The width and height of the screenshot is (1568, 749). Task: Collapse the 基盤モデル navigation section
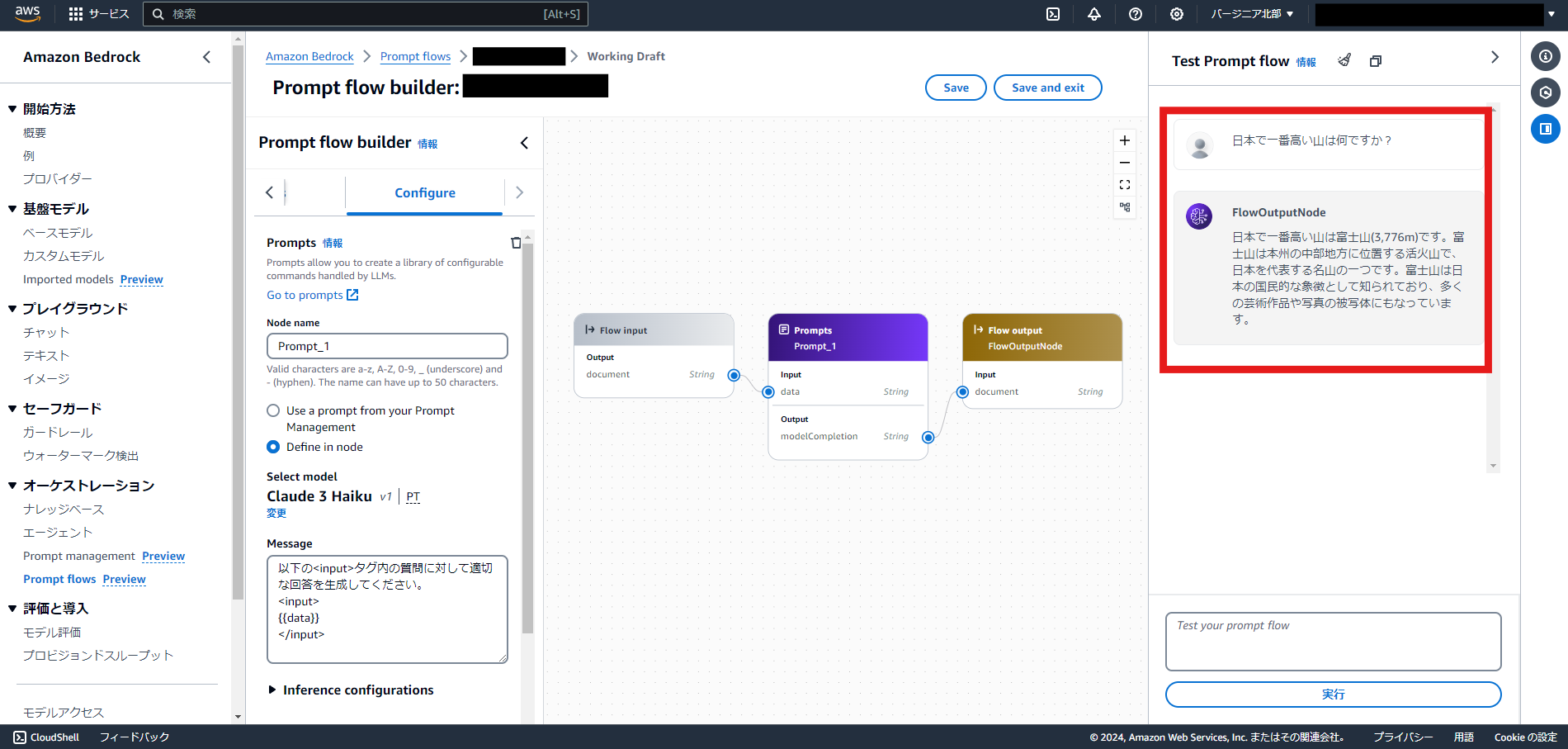pos(12,209)
